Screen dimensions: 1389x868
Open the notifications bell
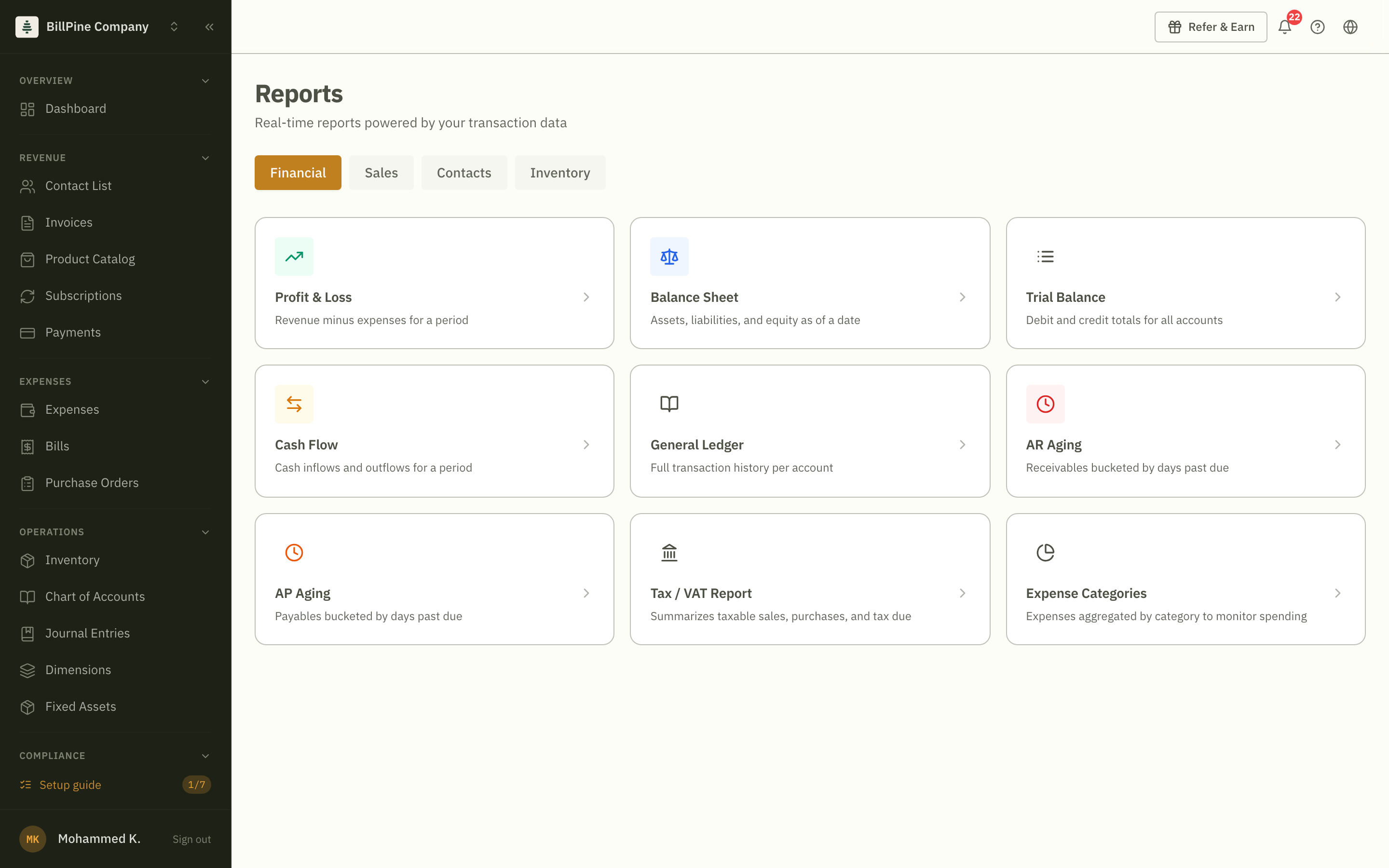1284,27
